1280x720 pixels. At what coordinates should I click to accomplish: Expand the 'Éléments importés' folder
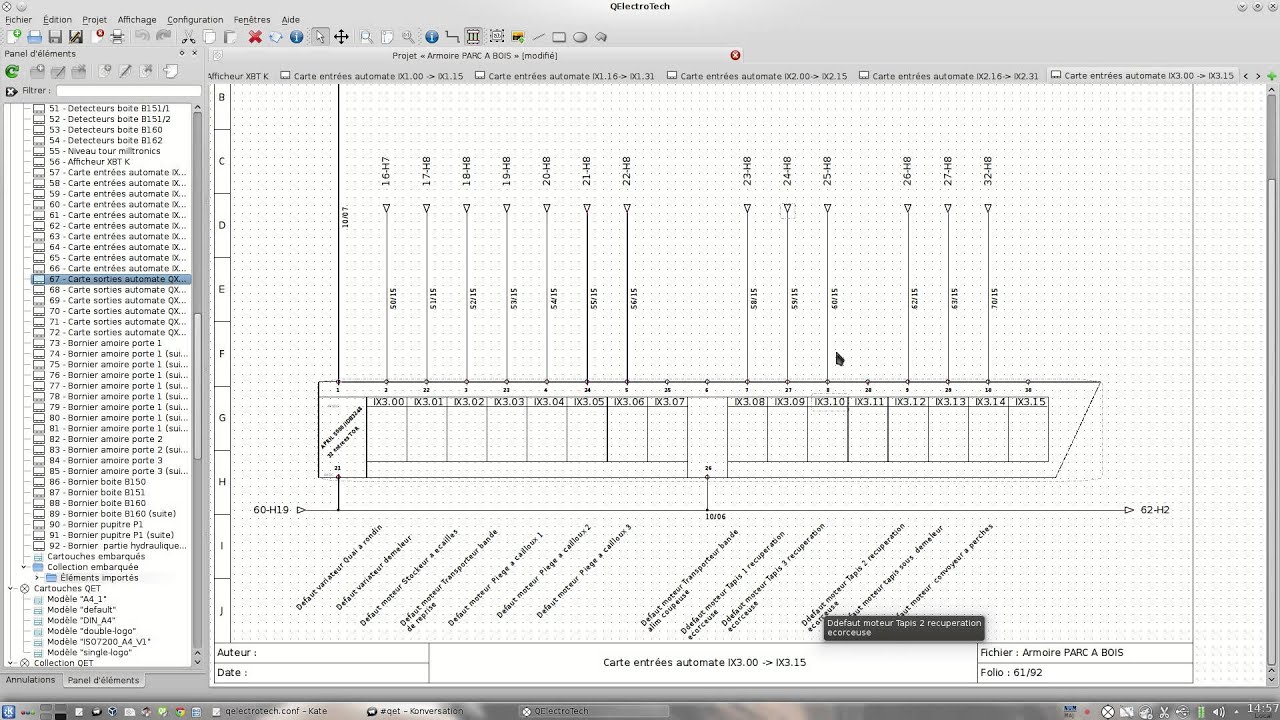pyautogui.click(x=37, y=577)
